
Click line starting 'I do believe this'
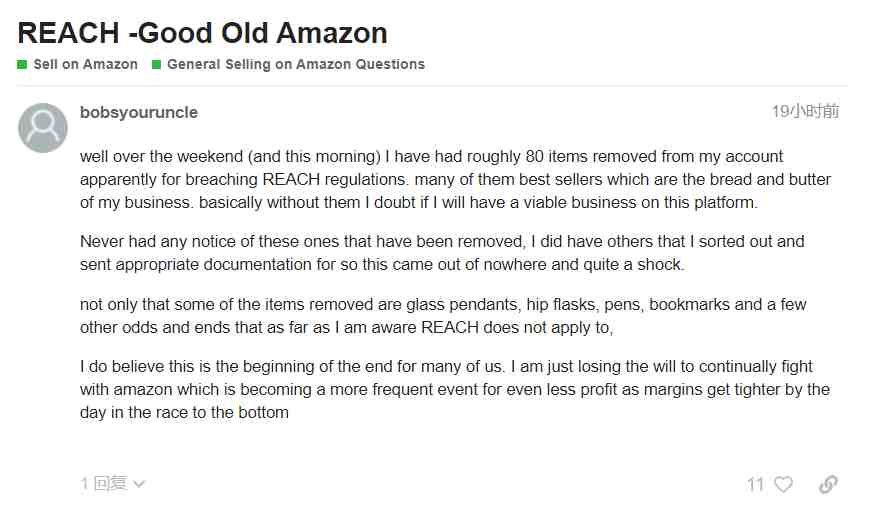pos(446,366)
